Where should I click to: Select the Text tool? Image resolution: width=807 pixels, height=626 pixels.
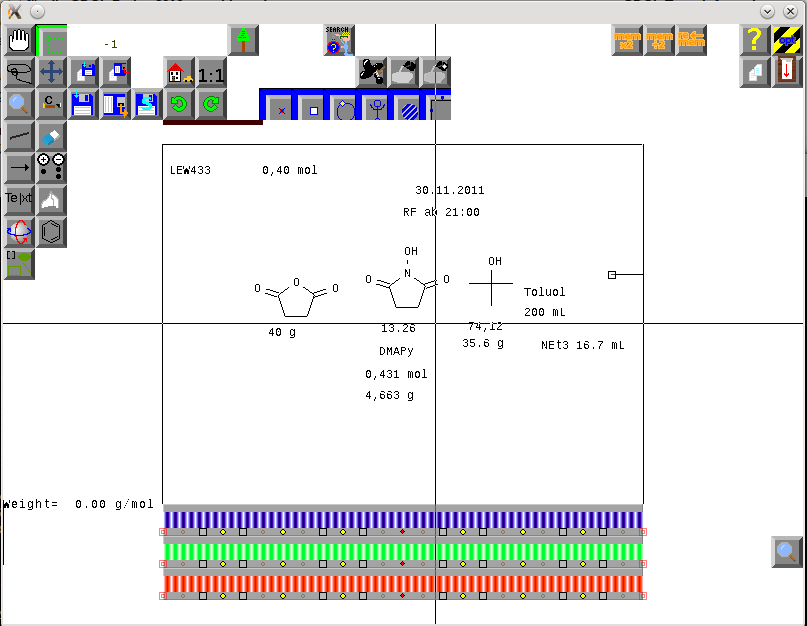click(x=19, y=199)
